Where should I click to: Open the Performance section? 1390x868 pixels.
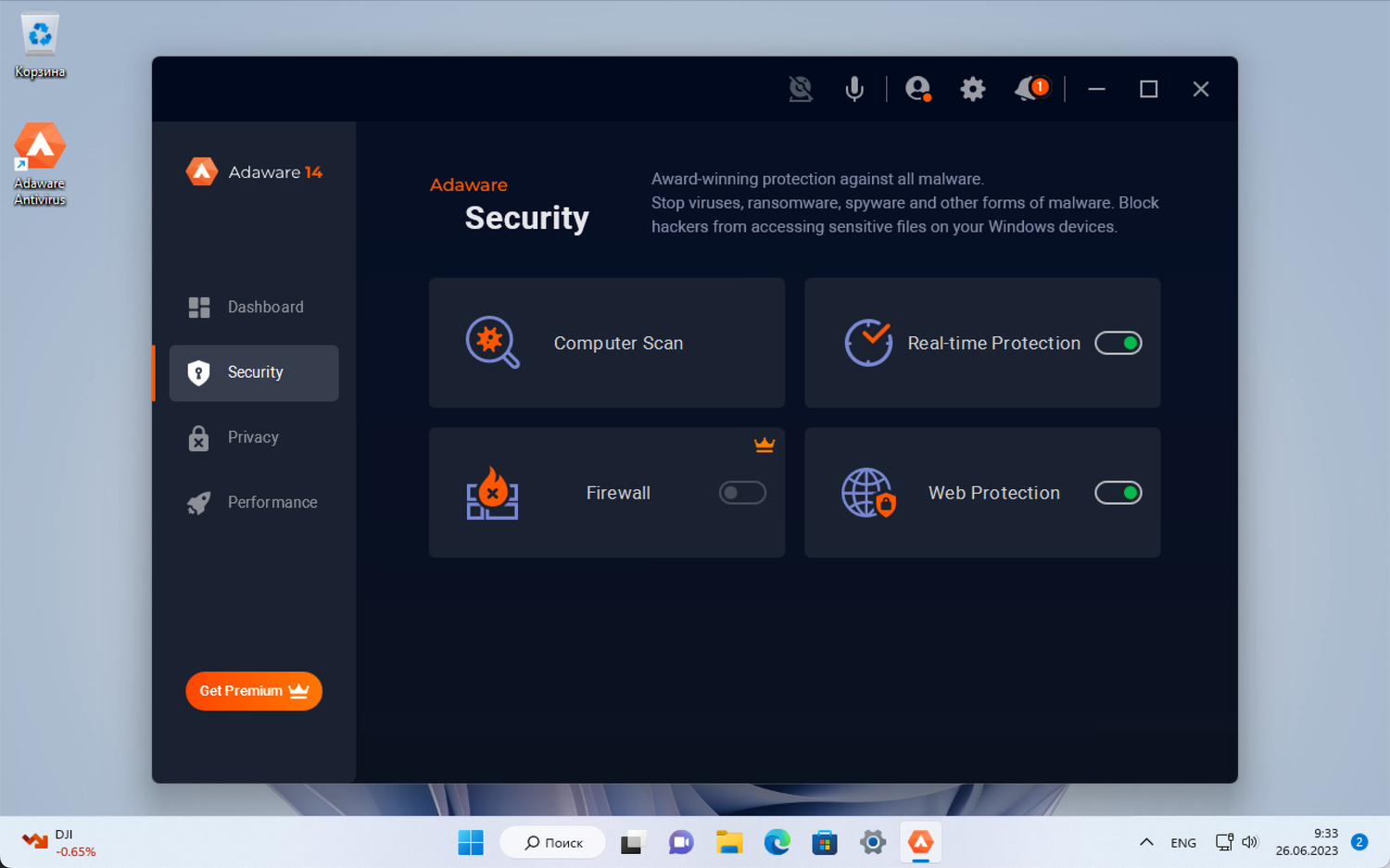(254, 502)
